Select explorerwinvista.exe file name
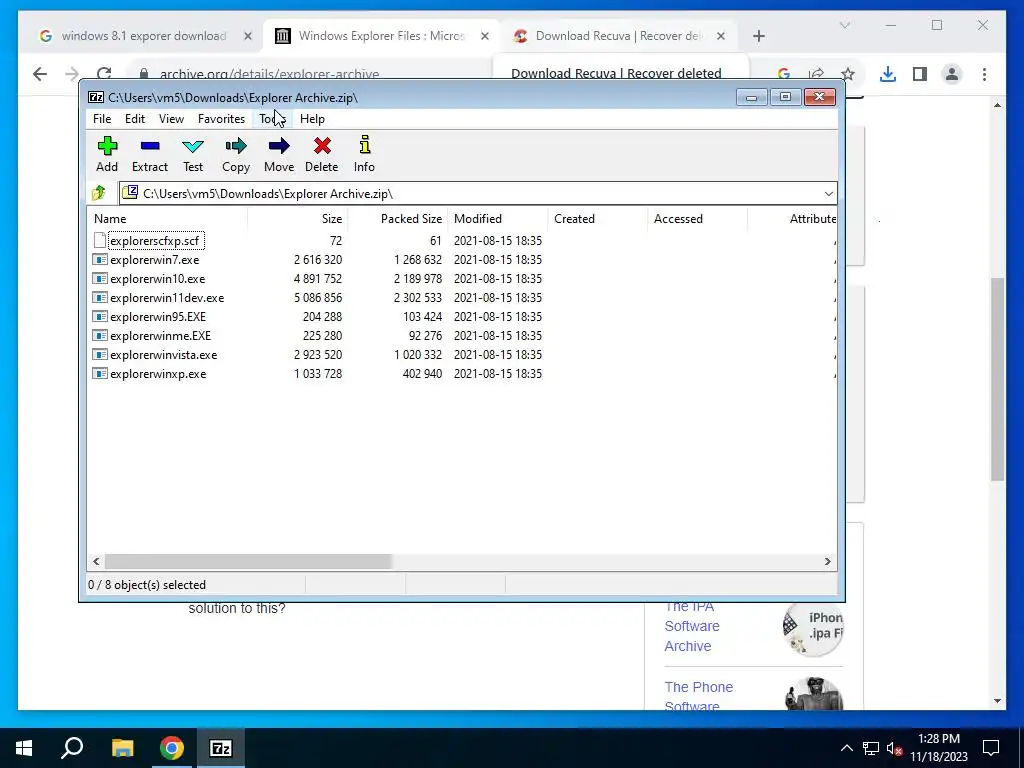 [163, 355]
